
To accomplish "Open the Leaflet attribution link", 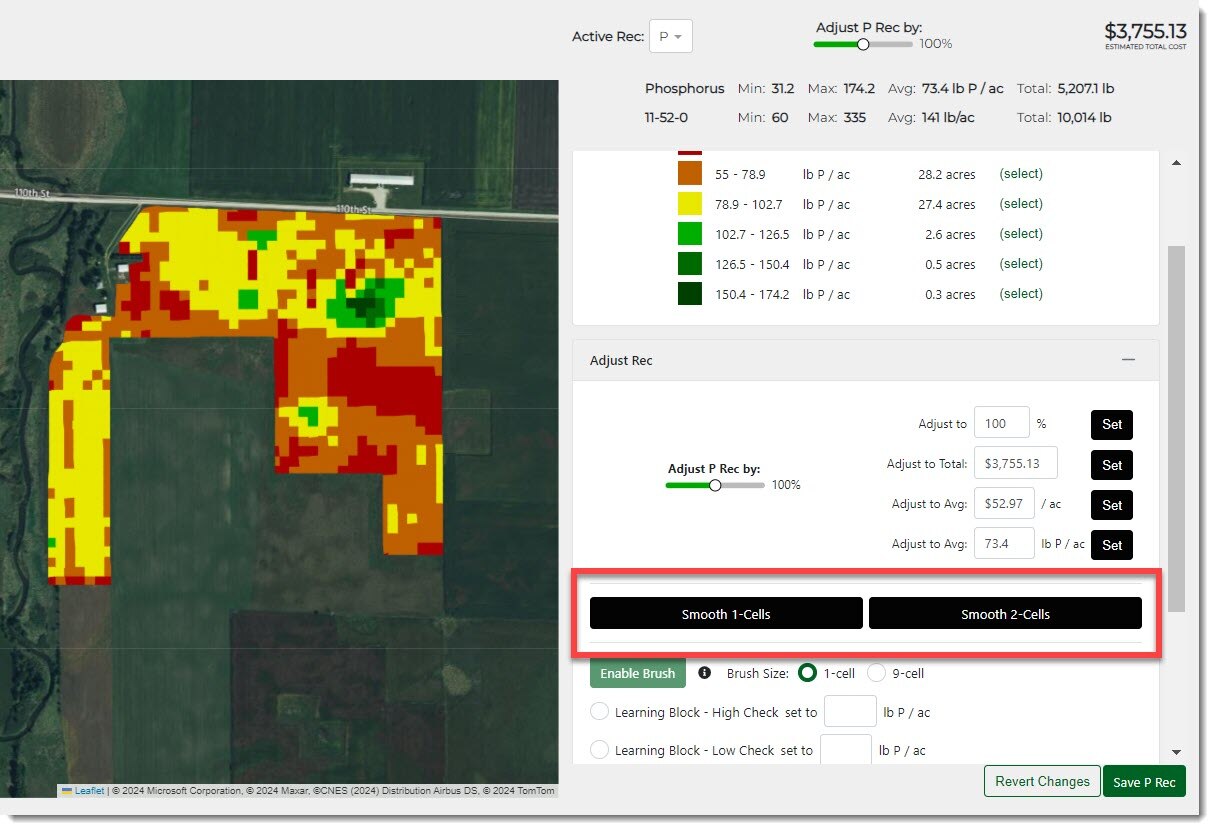I will click(89, 791).
